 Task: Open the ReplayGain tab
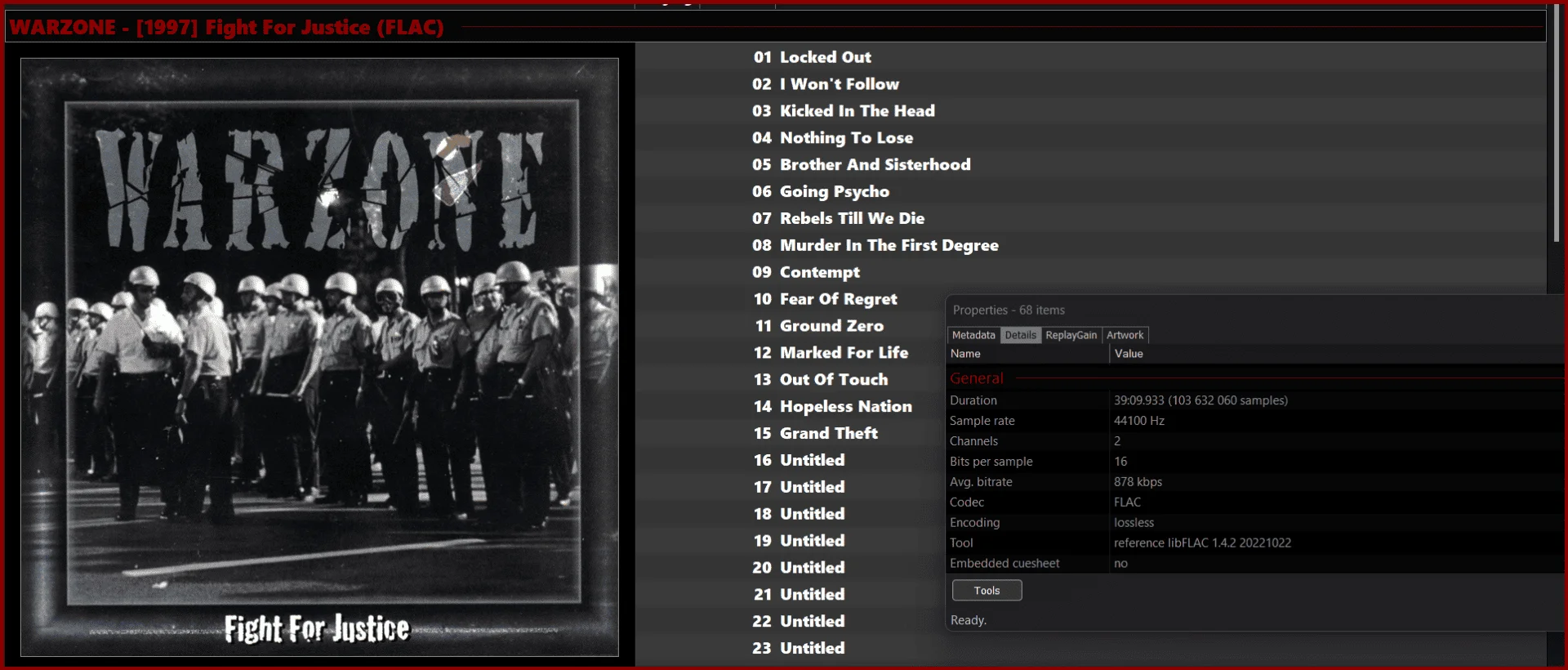coord(1071,335)
